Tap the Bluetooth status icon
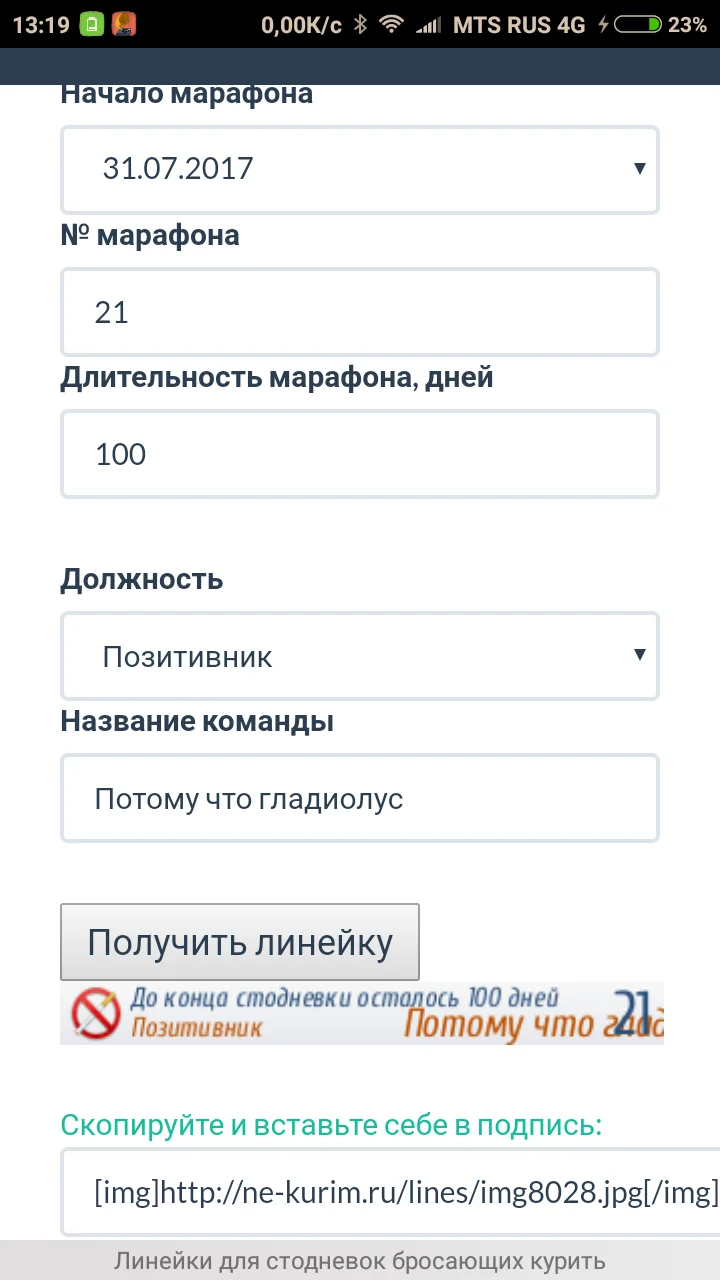 pos(360,25)
